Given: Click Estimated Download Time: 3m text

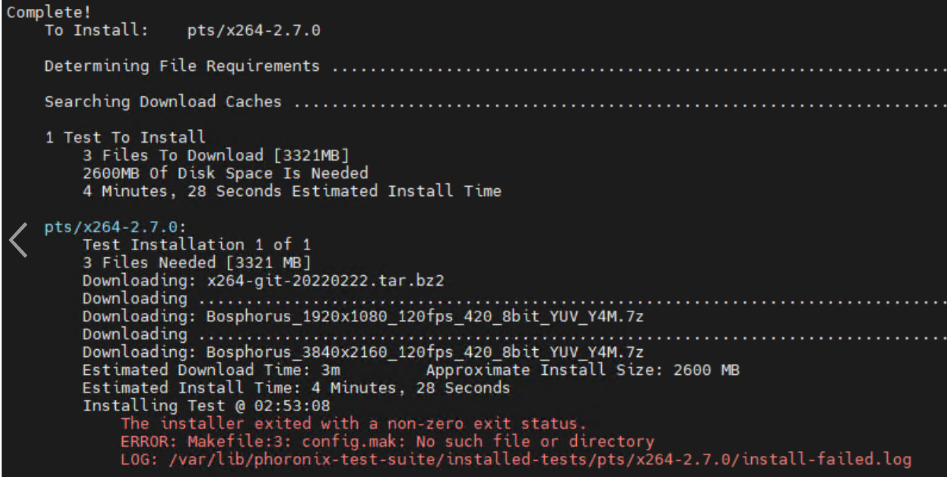Looking at the screenshot, I should (x=211, y=370).
